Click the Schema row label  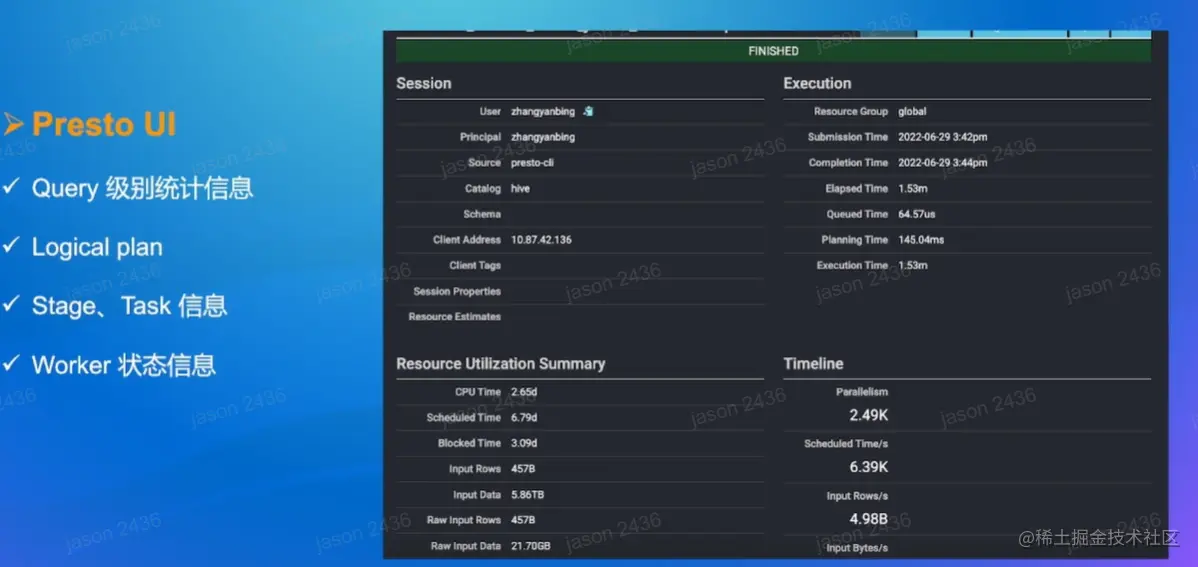point(482,214)
